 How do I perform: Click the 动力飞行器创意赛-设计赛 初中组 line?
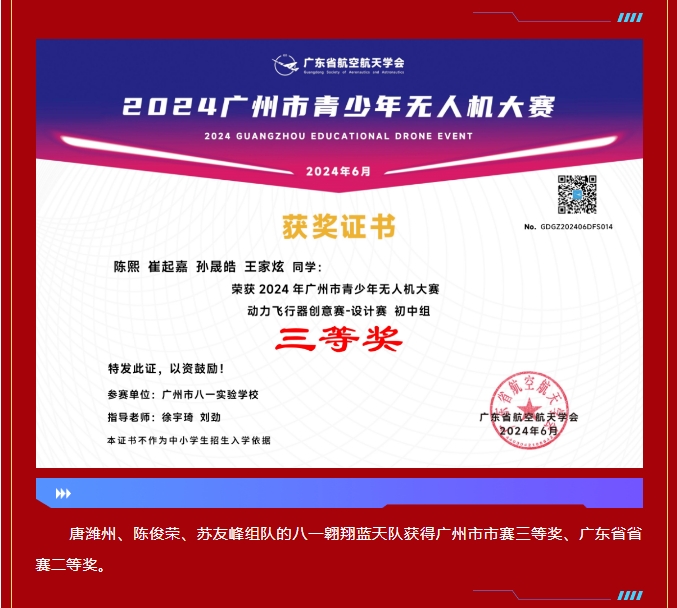tap(339, 311)
